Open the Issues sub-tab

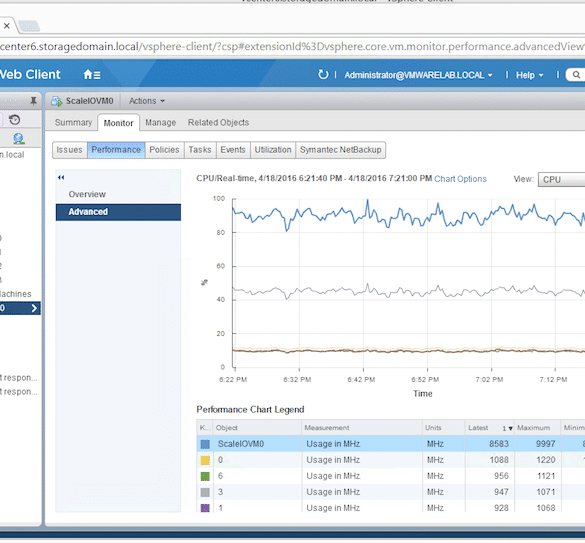(69, 150)
